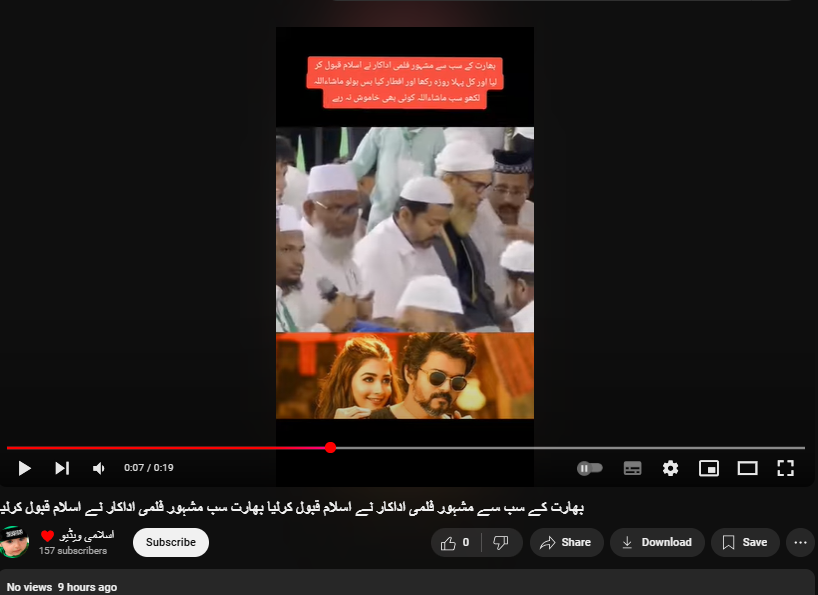818x595 pixels.
Task: Click the red caption overlay in video
Action: pos(405,82)
